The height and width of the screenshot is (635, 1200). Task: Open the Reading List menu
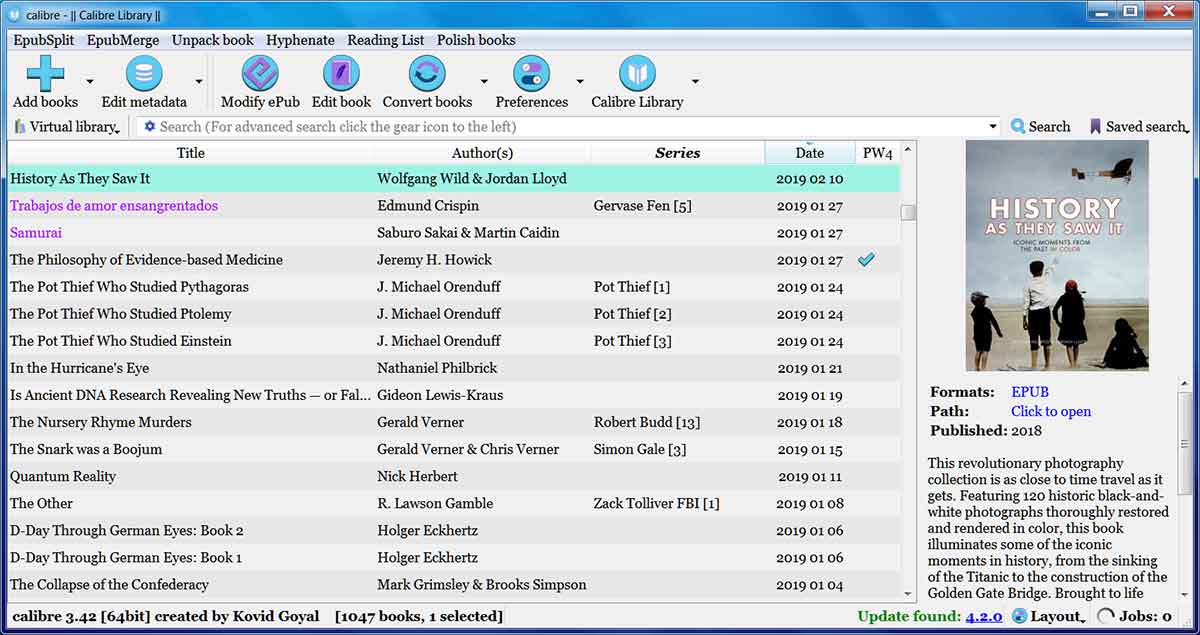click(386, 40)
